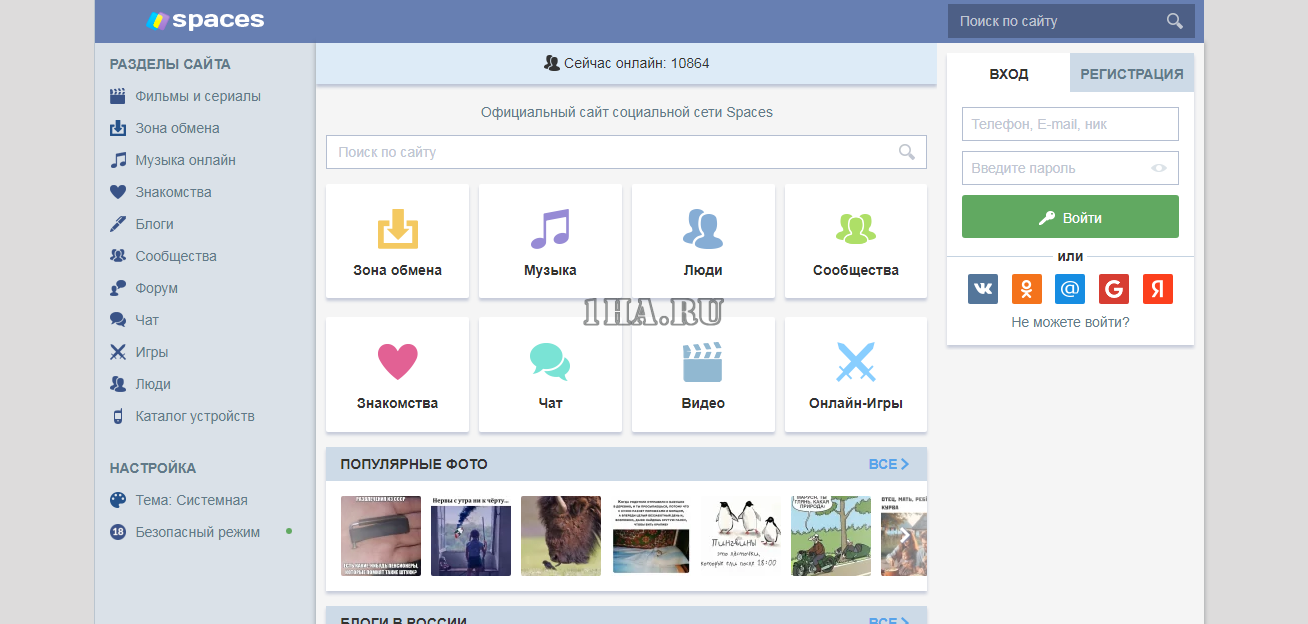Open the Музыка tile with note icon

coord(550,241)
